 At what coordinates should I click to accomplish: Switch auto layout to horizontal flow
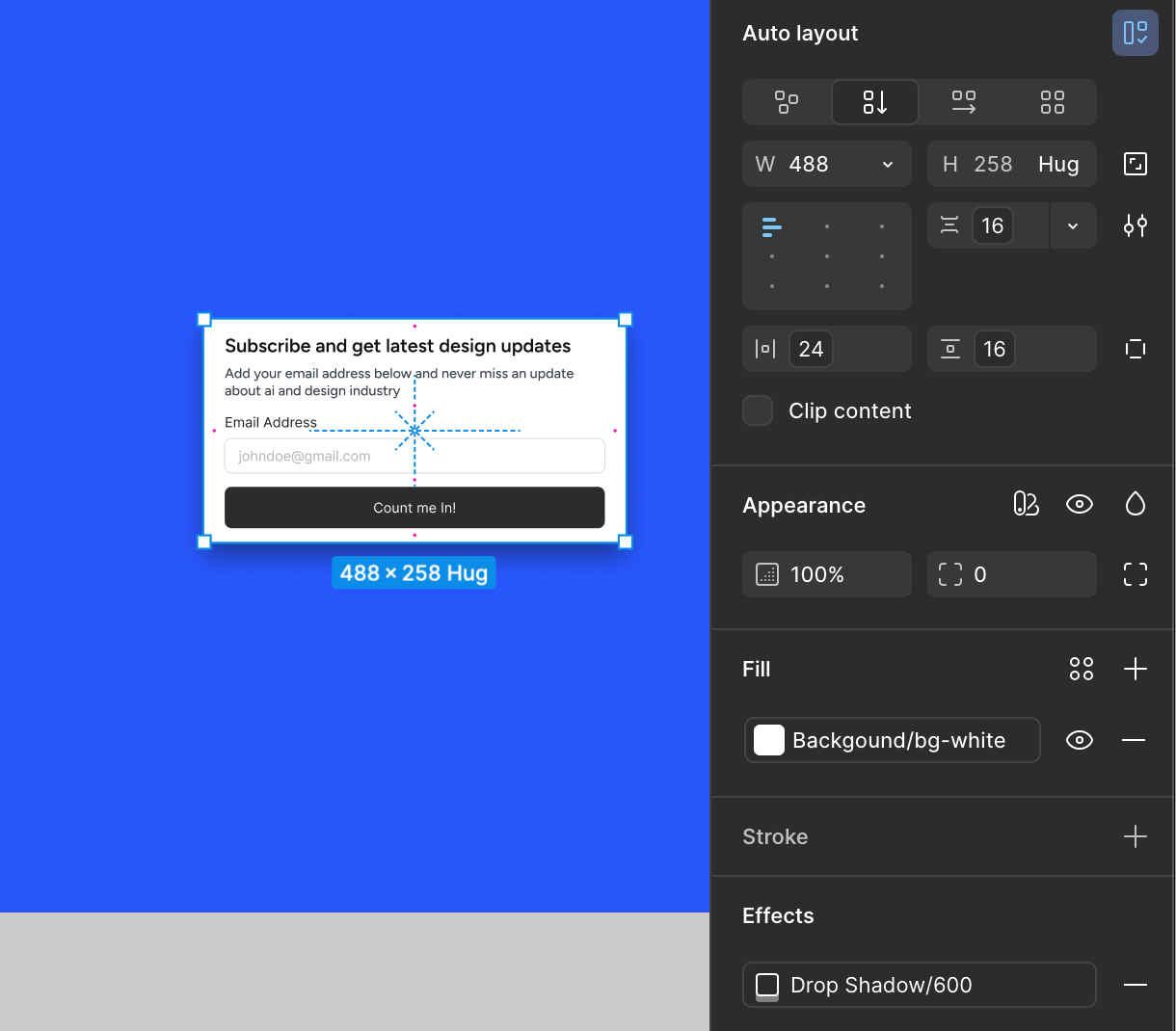[x=963, y=101]
